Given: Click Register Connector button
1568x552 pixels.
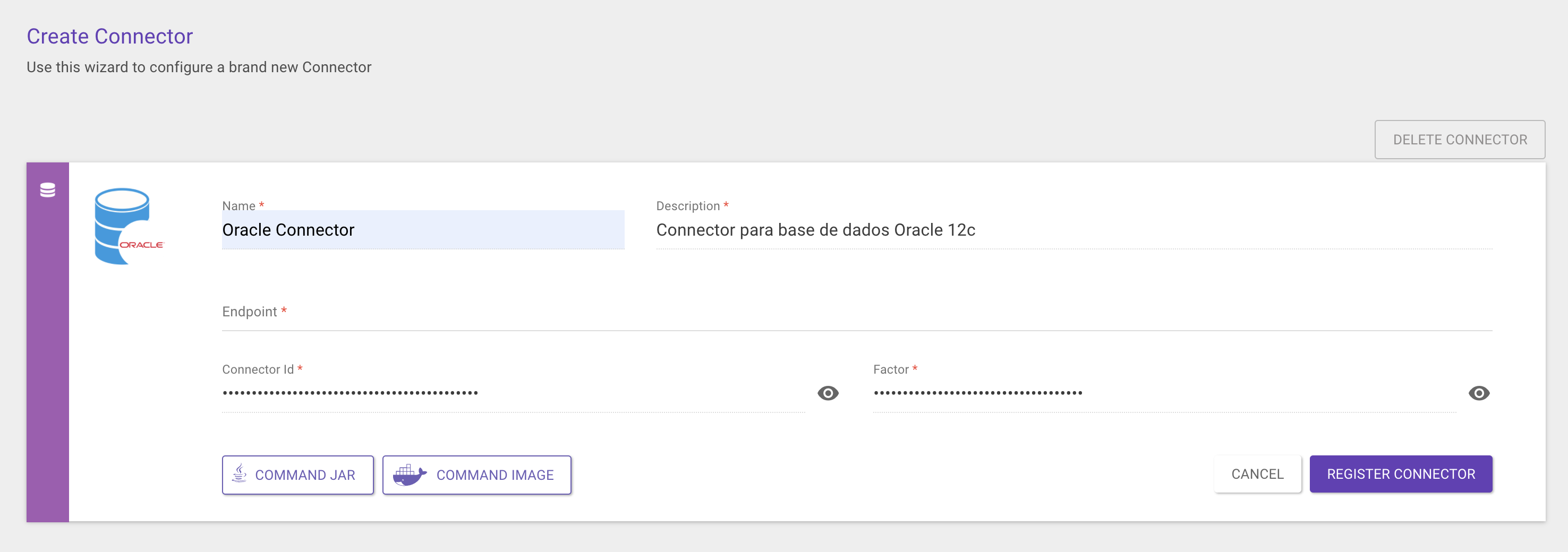Looking at the screenshot, I should [x=1400, y=473].
